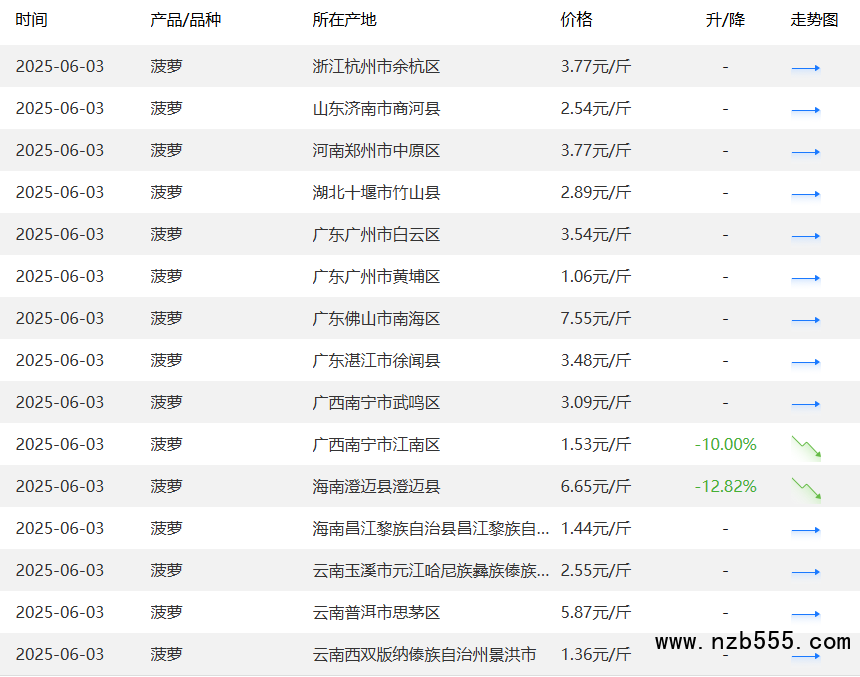This screenshot has height=677, width=860.
Task: View trend icon for 广东广州市黄埔区 row
Action: [x=805, y=278]
